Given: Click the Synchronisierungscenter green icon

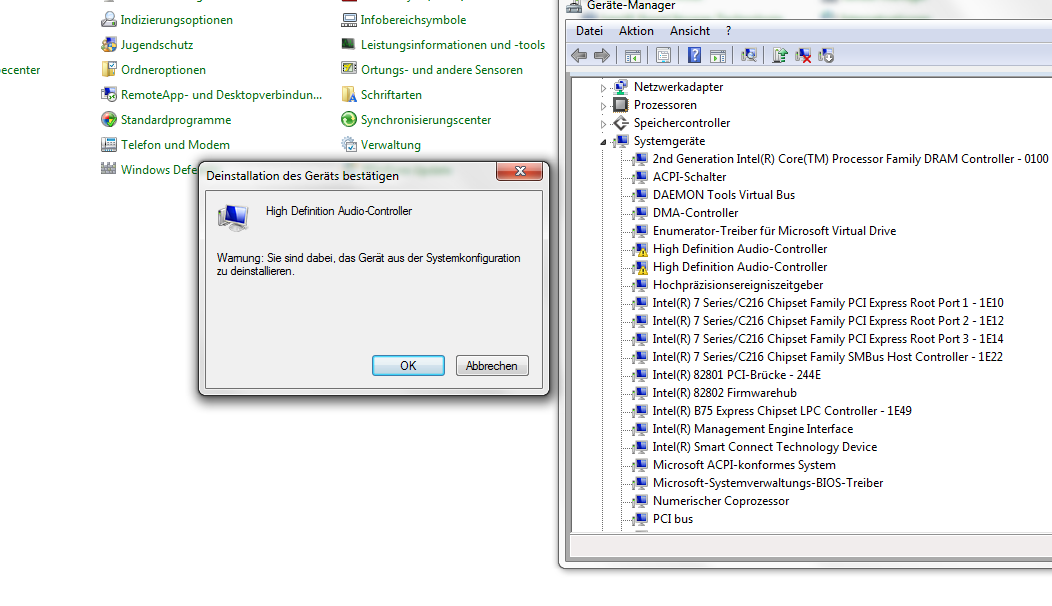Looking at the screenshot, I should click(x=349, y=119).
